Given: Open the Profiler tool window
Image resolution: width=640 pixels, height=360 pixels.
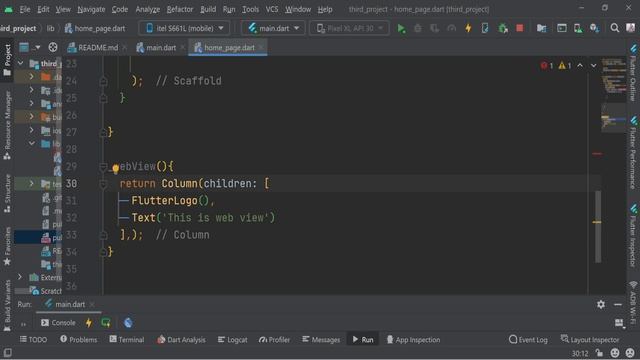Looking at the screenshot, I should [274, 340].
